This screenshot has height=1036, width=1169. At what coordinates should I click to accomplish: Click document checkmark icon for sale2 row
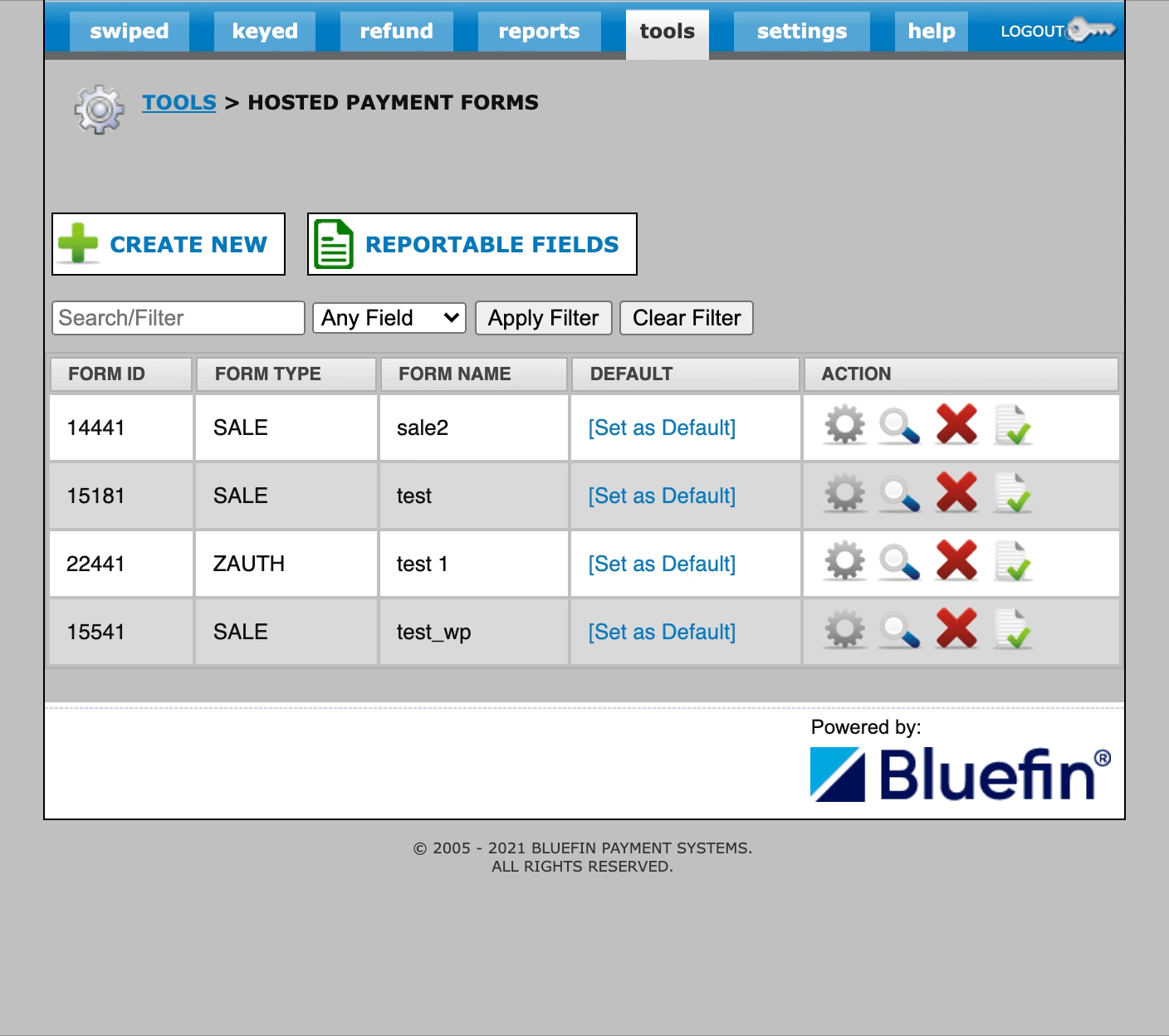tap(1013, 425)
